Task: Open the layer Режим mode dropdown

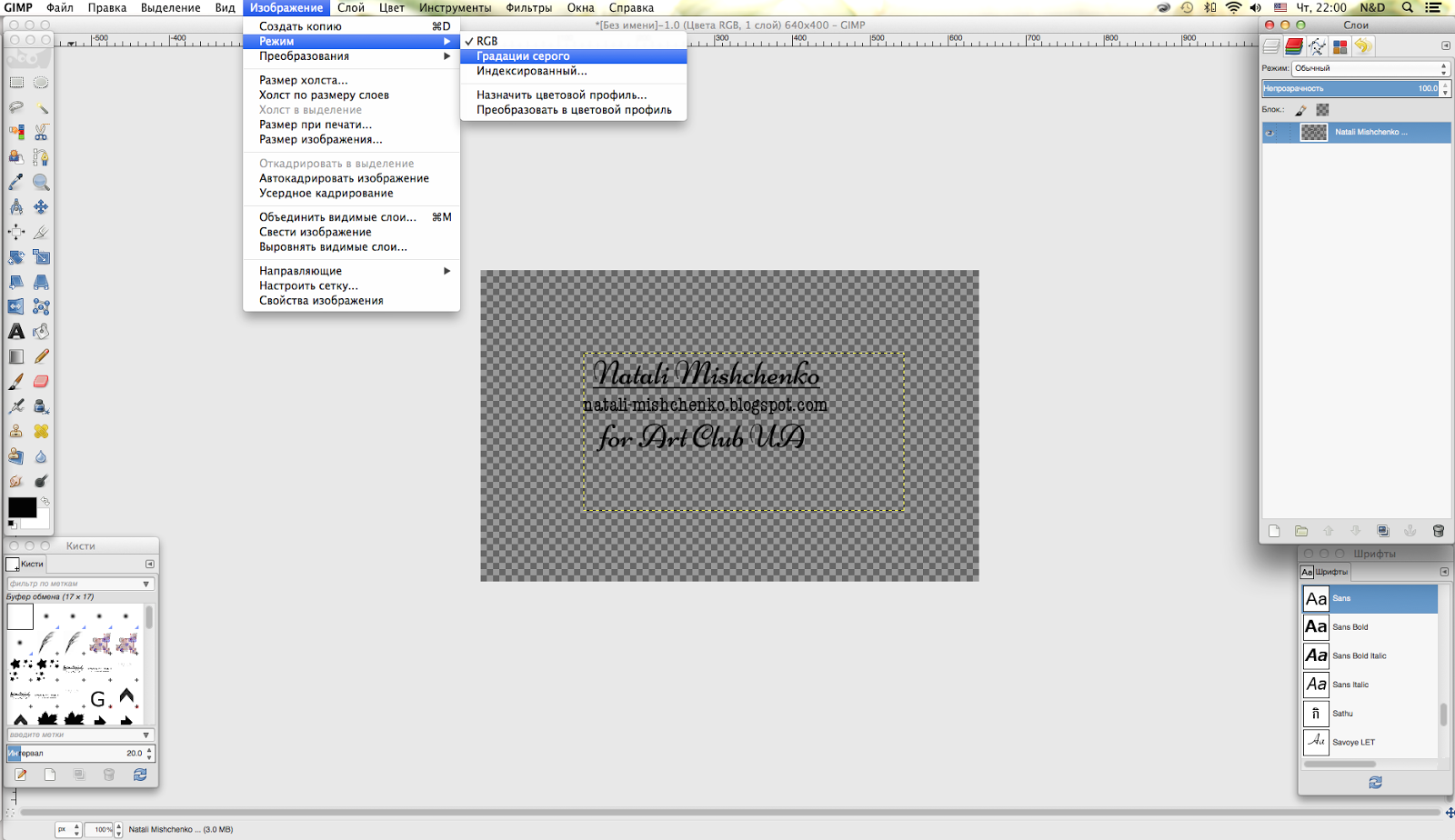Action: pos(1370,68)
